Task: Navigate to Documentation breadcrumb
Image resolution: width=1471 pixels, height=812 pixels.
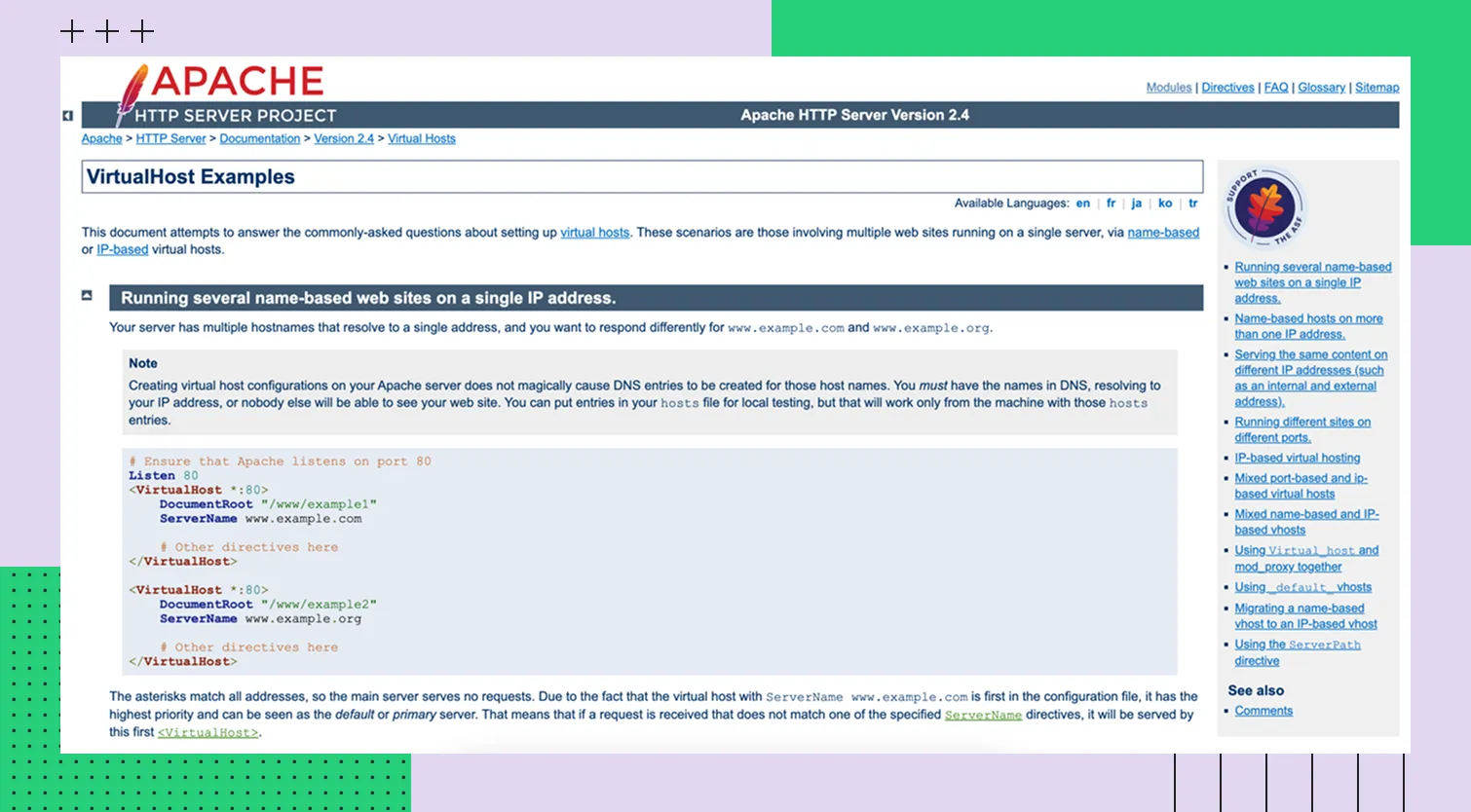Action: coord(259,139)
